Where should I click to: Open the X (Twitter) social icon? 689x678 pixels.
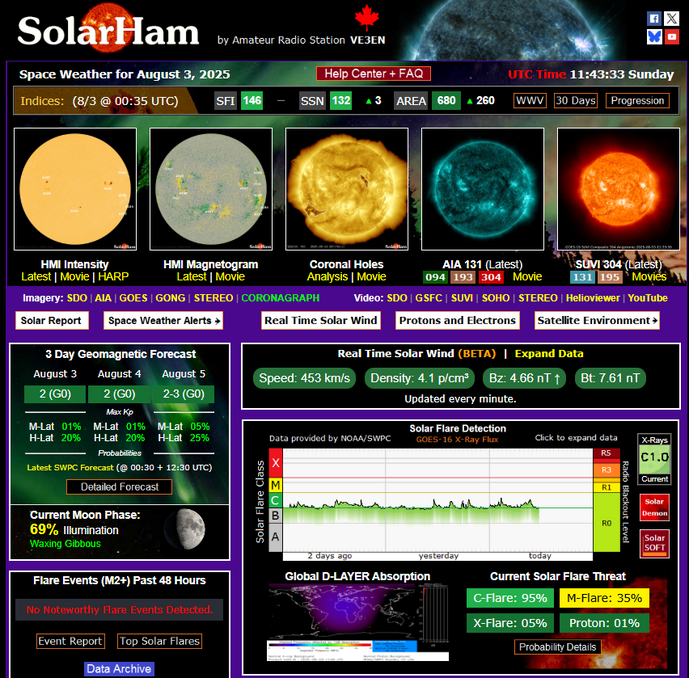671,18
